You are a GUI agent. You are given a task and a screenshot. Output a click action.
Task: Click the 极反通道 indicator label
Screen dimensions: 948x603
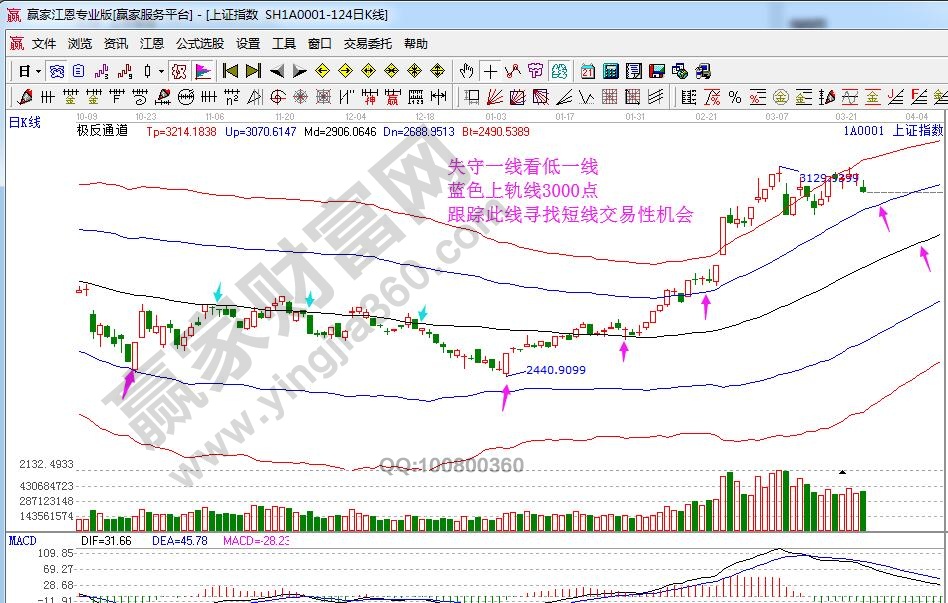coord(102,131)
